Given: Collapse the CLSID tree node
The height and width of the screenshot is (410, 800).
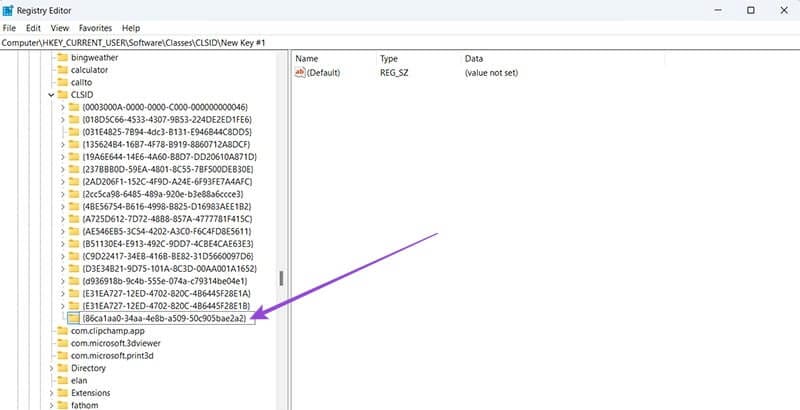Looking at the screenshot, I should 51,95.
